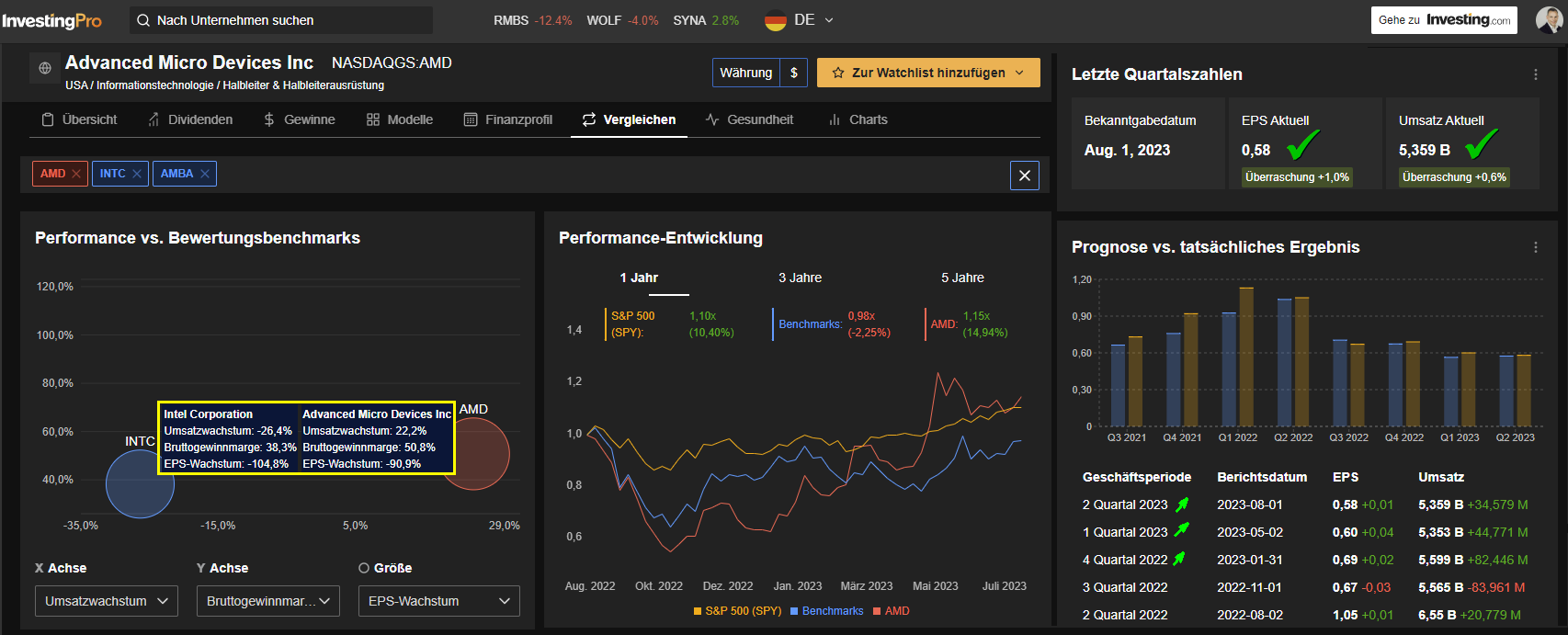Open the Y Achse Bruttogewinnmarge dropdown

click(x=268, y=601)
